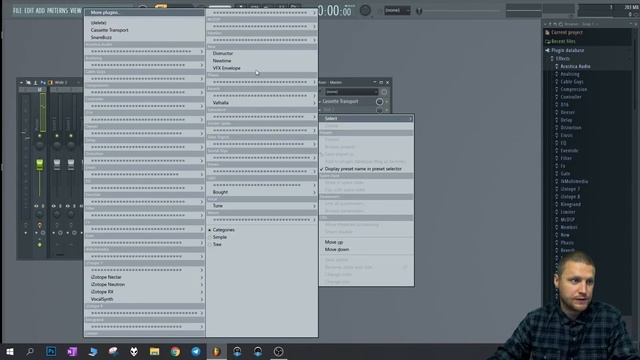Click Move up in the slot menu

click(x=366, y=242)
